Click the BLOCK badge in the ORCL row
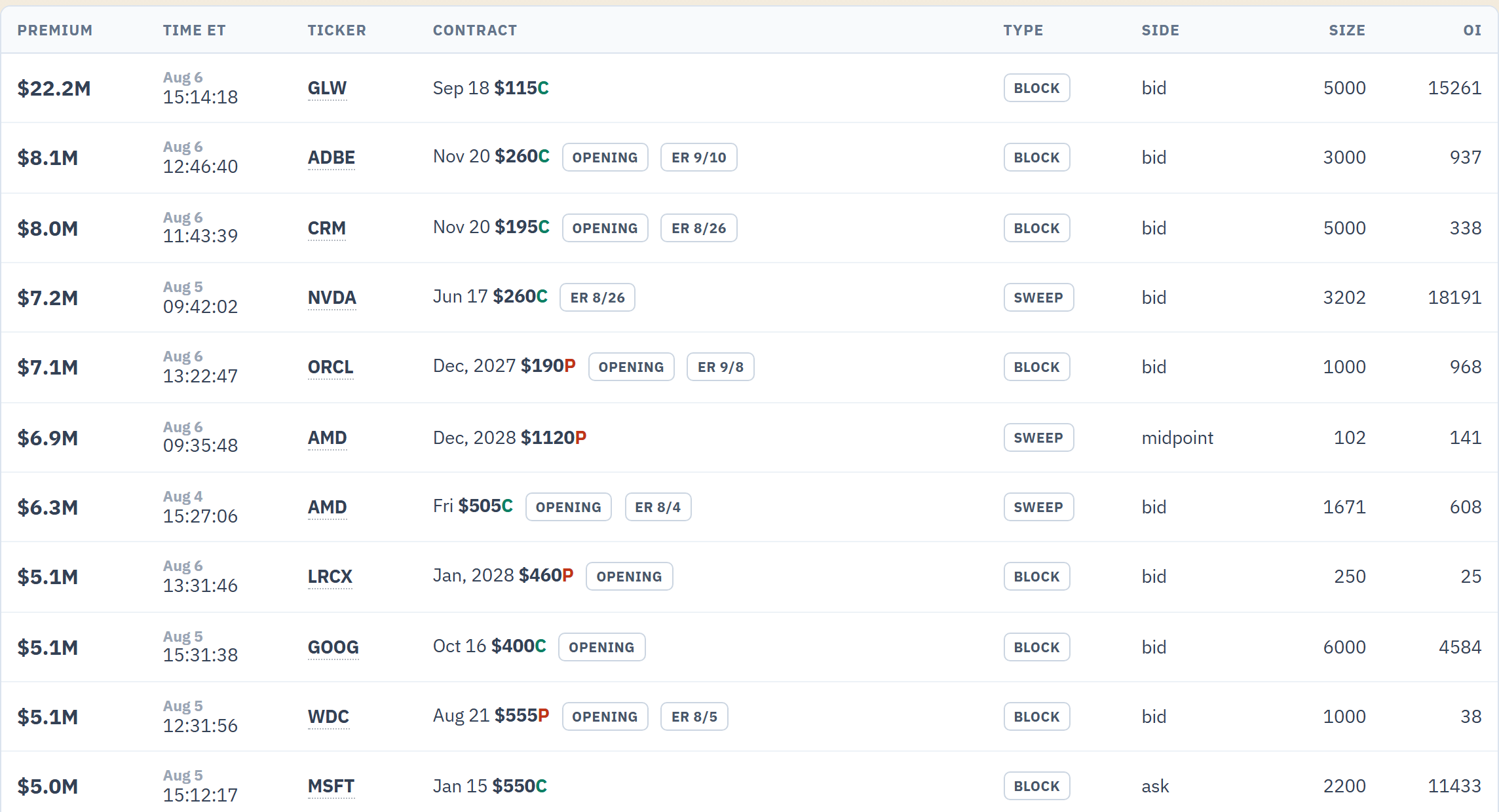The image size is (1499, 812). [x=1037, y=367]
